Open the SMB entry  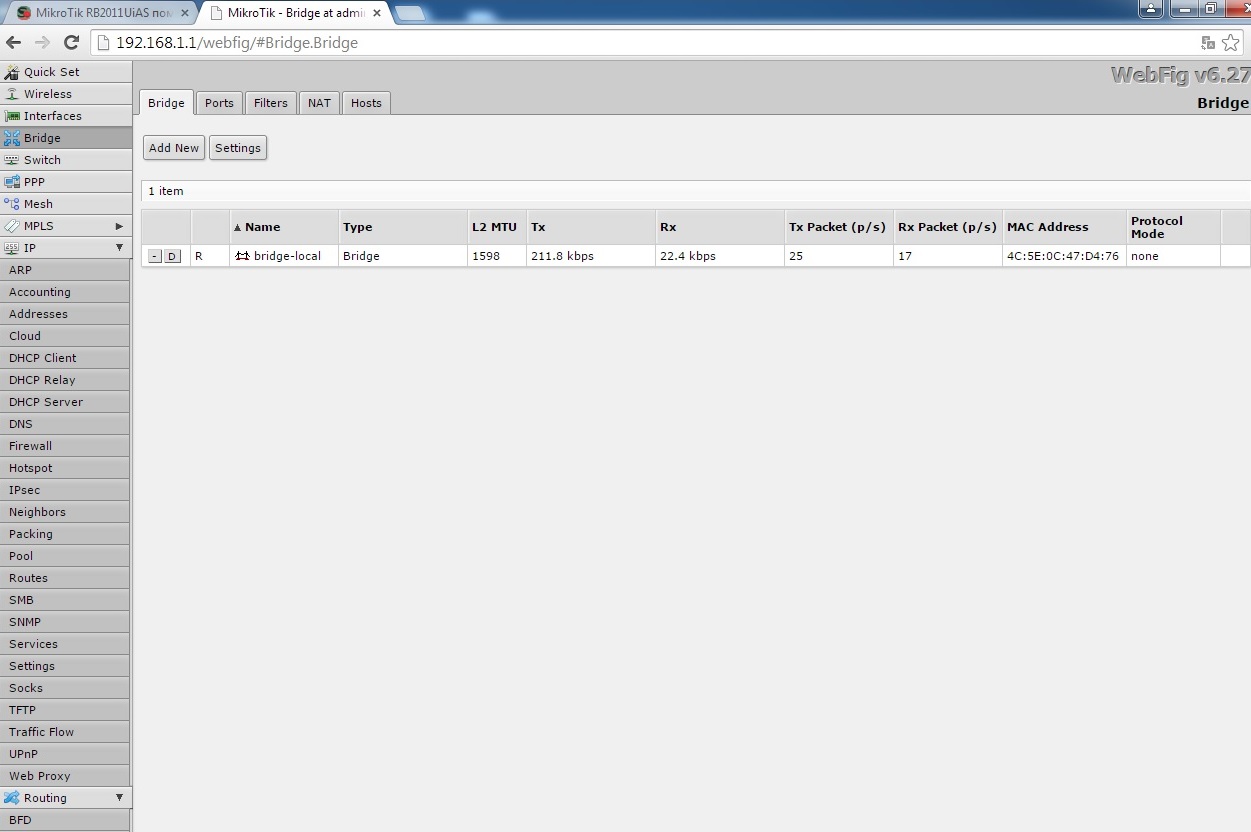coord(65,600)
